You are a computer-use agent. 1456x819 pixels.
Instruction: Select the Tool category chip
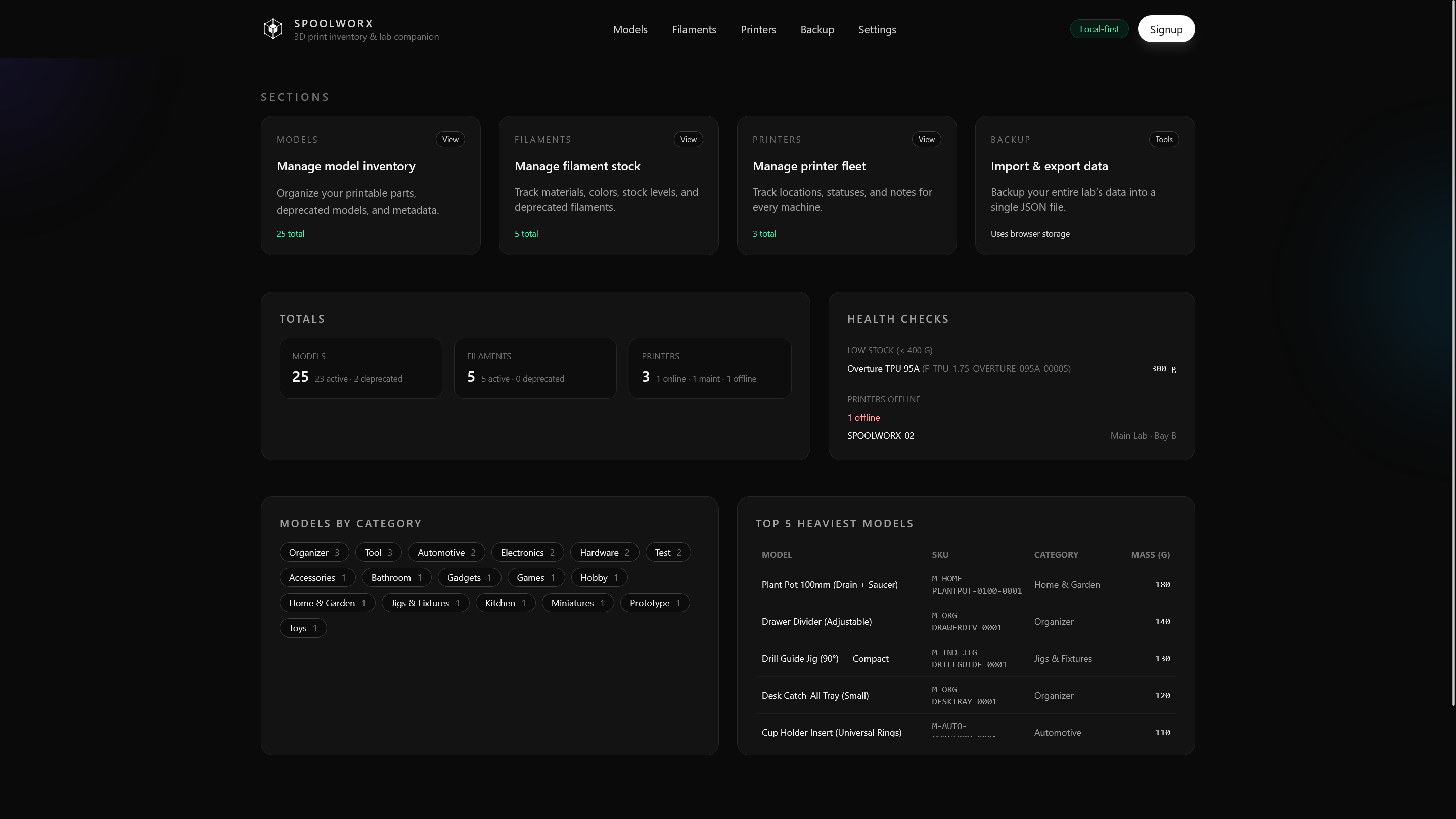tap(378, 552)
